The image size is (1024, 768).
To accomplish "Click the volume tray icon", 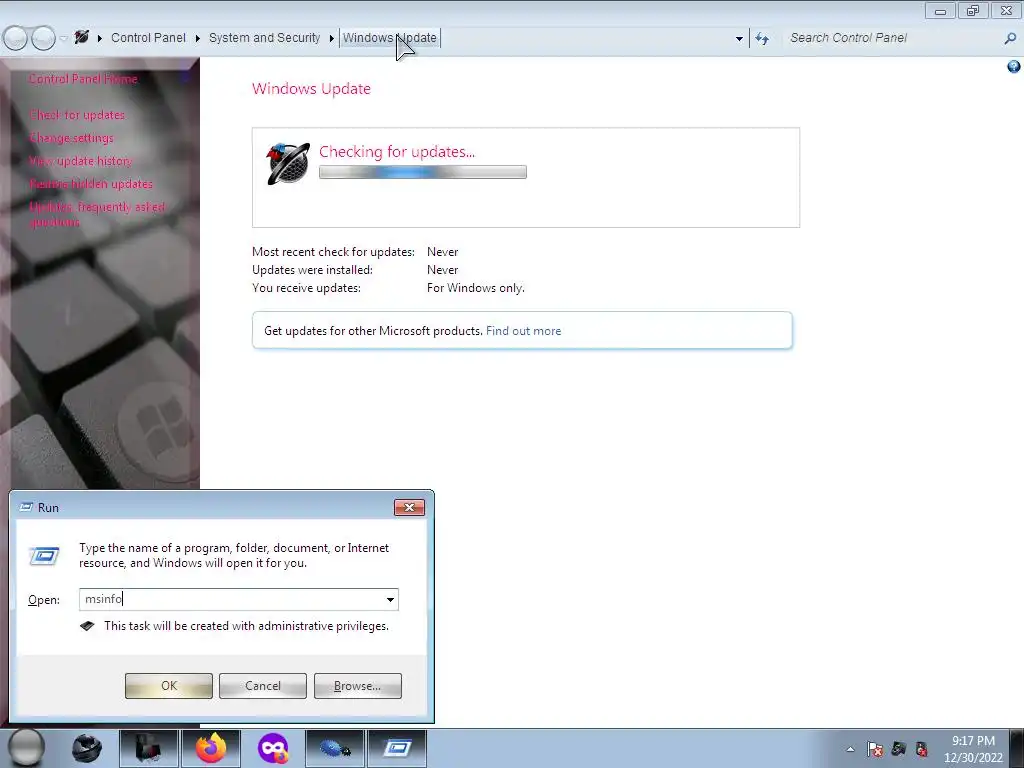I will tap(921, 749).
